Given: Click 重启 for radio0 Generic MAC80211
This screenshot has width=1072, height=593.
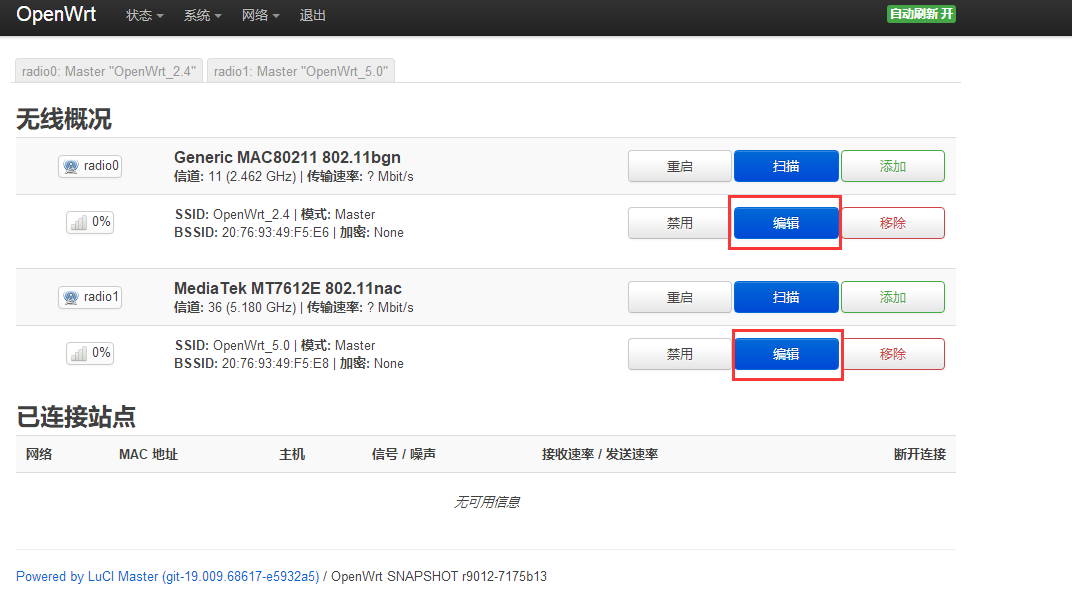Looking at the screenshot, I should pyautogui.click(x=680, y=166).
